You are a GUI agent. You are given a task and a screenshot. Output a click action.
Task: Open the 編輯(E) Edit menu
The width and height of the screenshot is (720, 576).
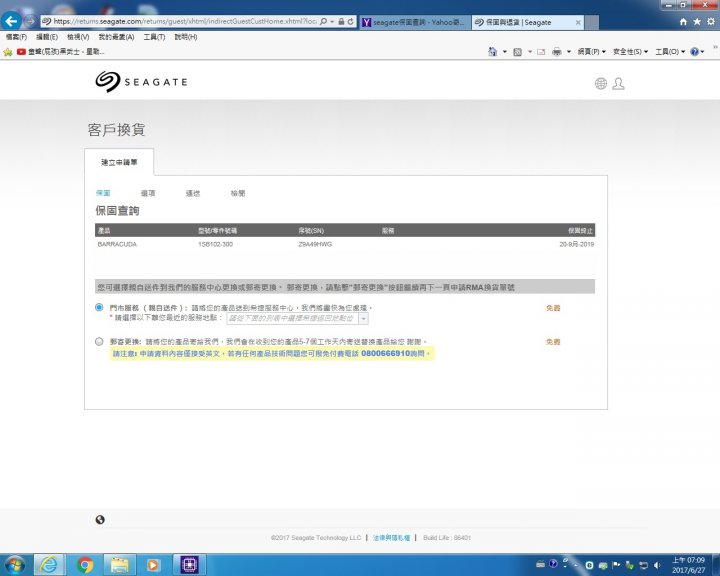pyautogui.click(x=47, y=37)
